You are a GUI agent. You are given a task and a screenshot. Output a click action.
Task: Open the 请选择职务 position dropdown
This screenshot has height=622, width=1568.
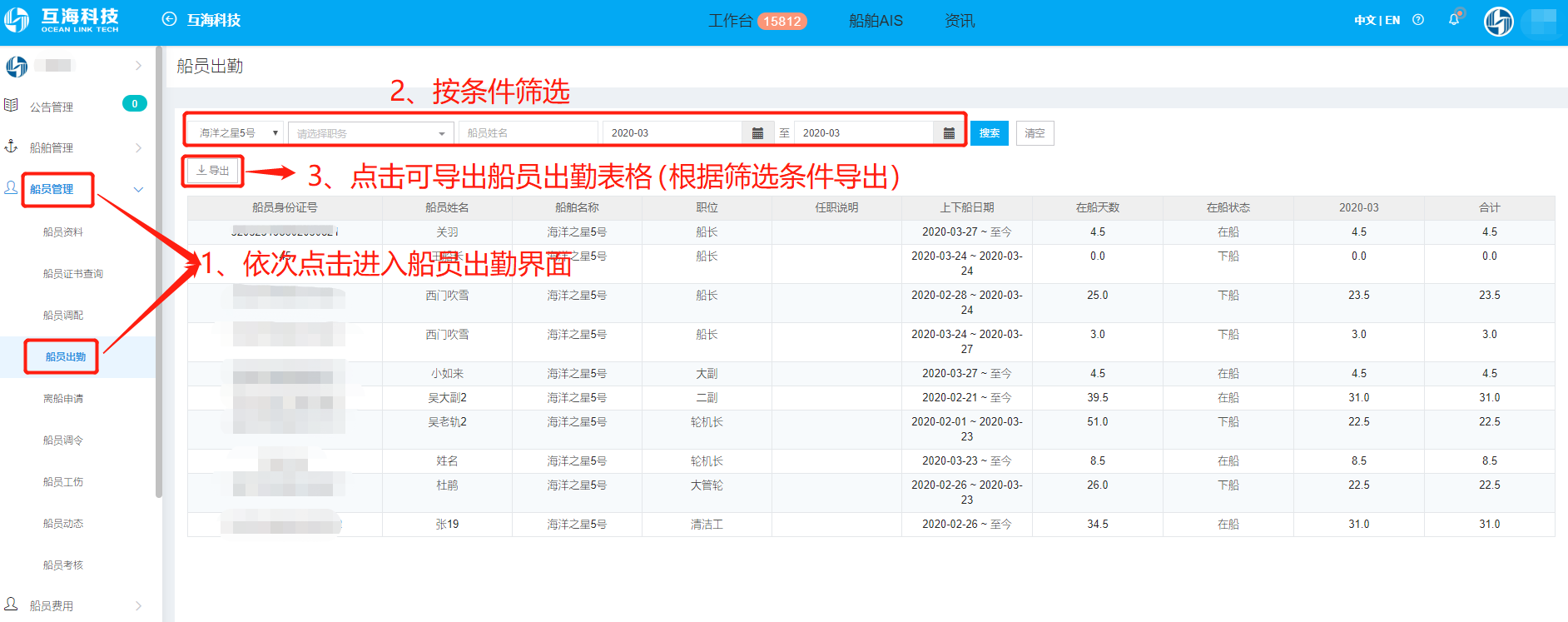click(x=371, y=133)
